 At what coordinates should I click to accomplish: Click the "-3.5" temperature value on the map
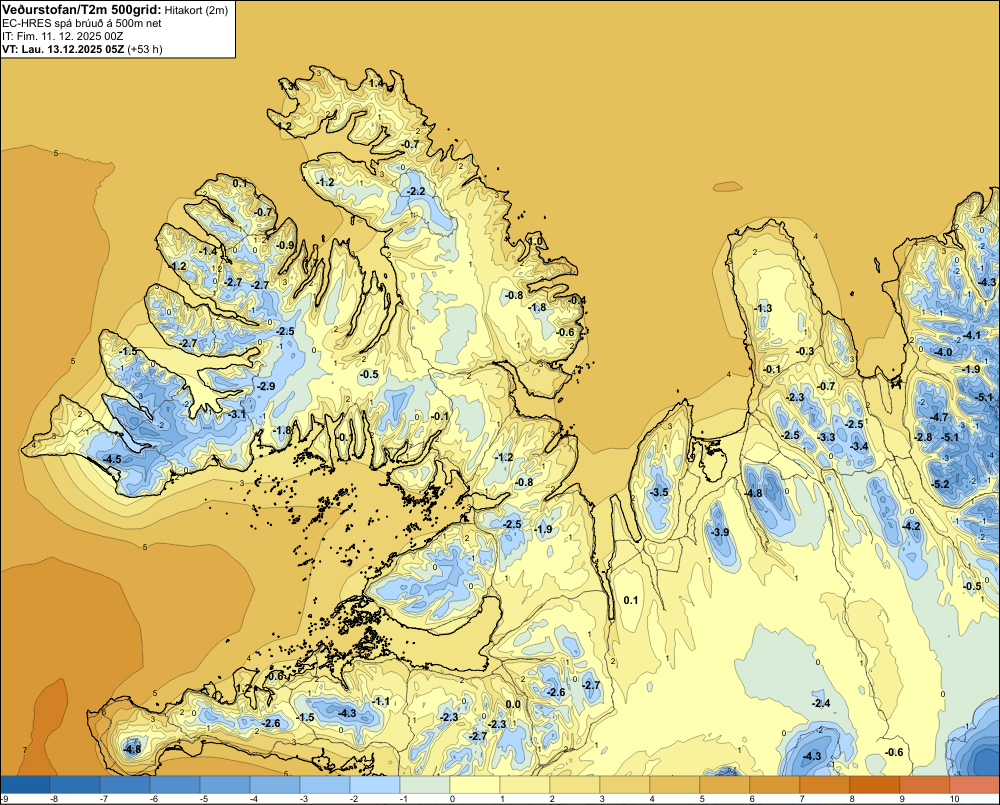659,492
